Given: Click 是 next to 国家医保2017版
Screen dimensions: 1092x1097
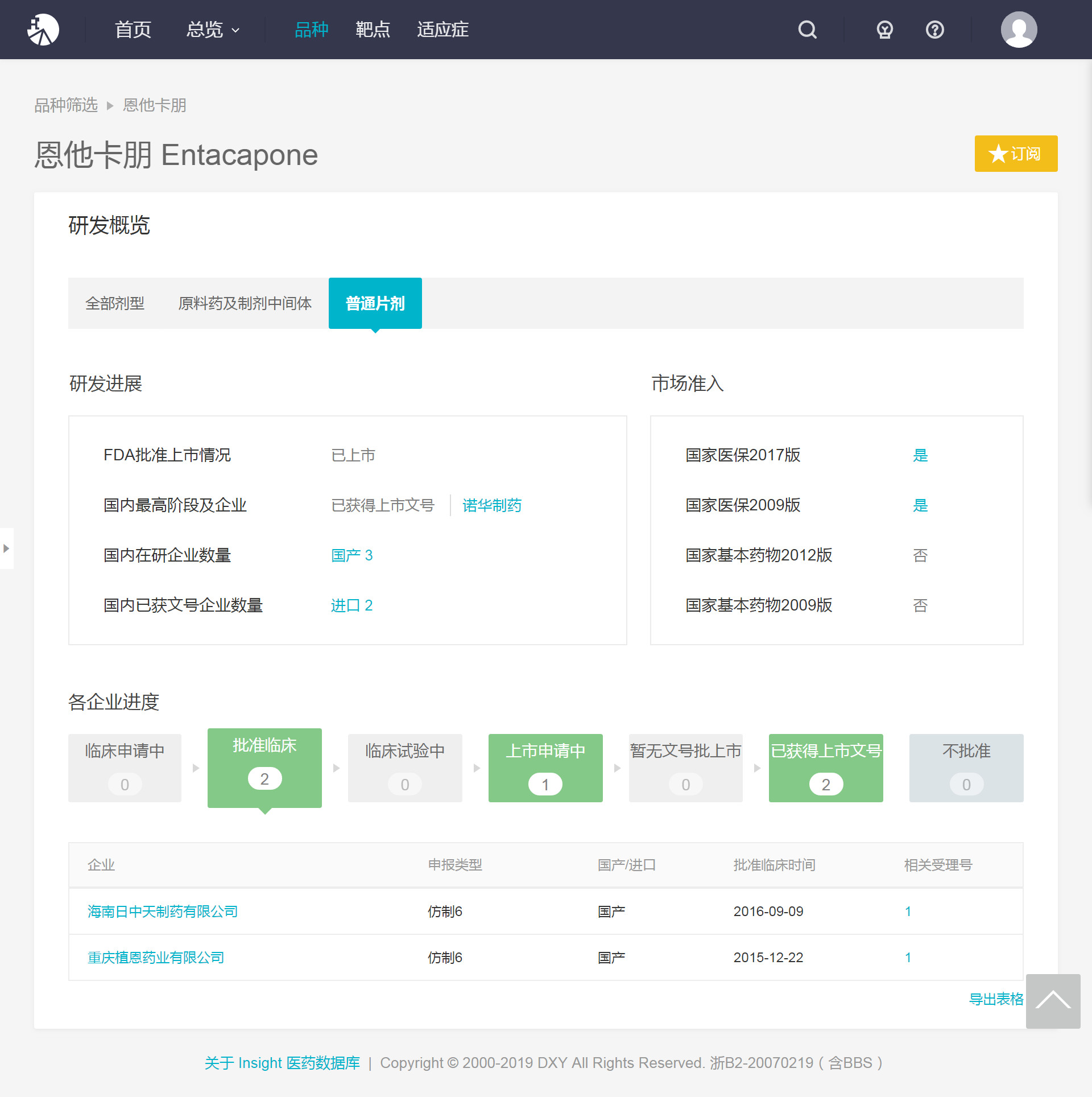Looking at the screenshot, I should coord(920,455).
